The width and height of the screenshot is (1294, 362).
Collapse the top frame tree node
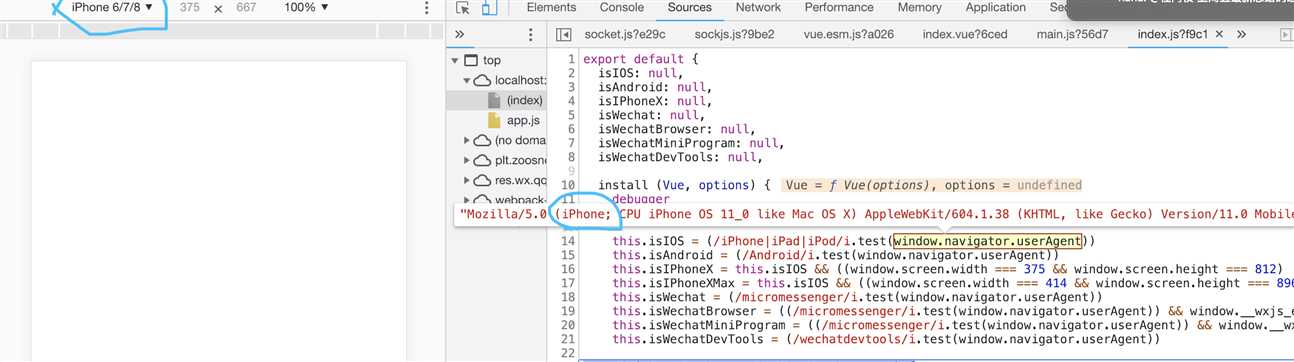coord(456,61)
